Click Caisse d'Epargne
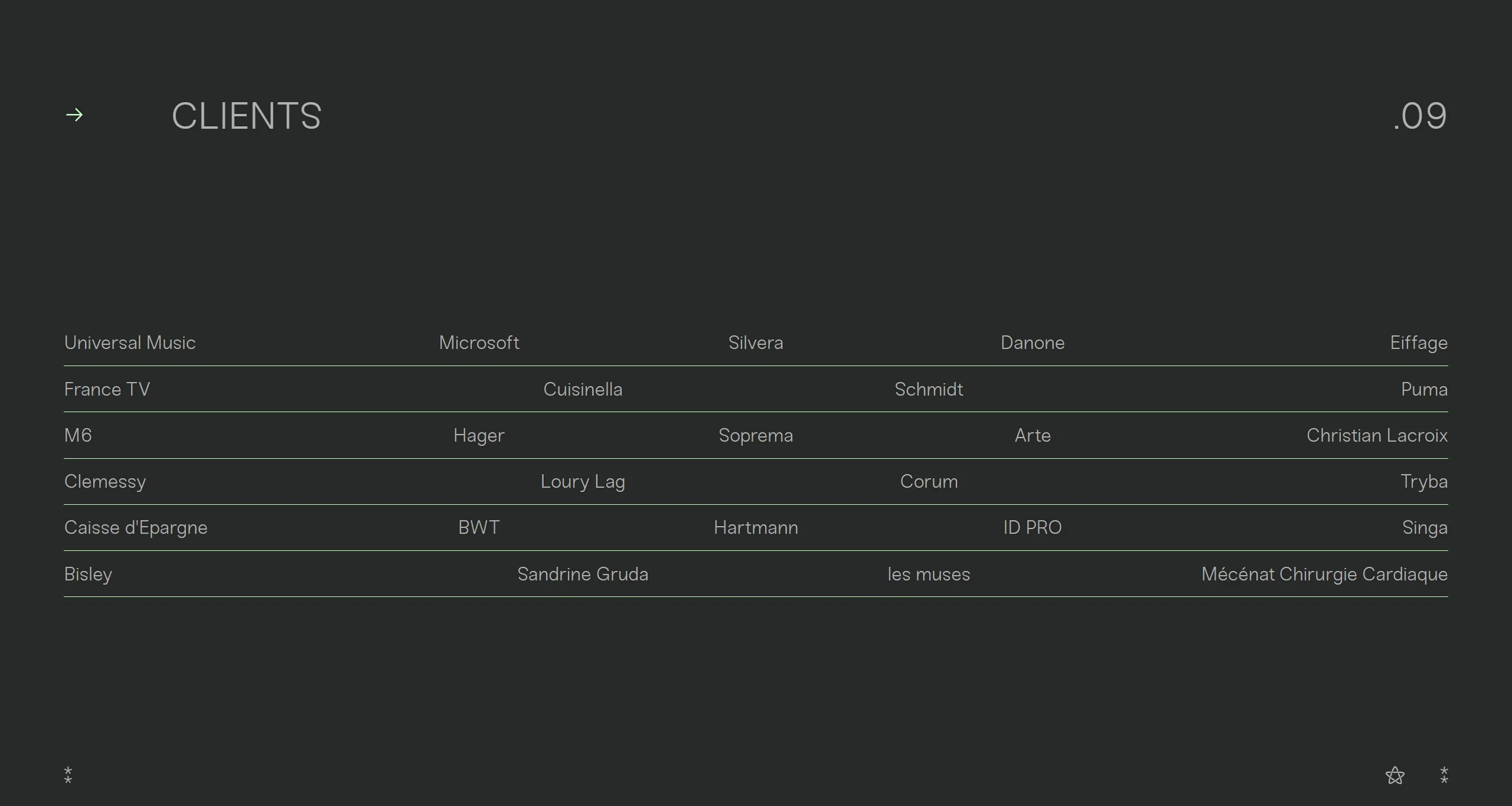The image size is (1512, 806). (x=136, y=528)
